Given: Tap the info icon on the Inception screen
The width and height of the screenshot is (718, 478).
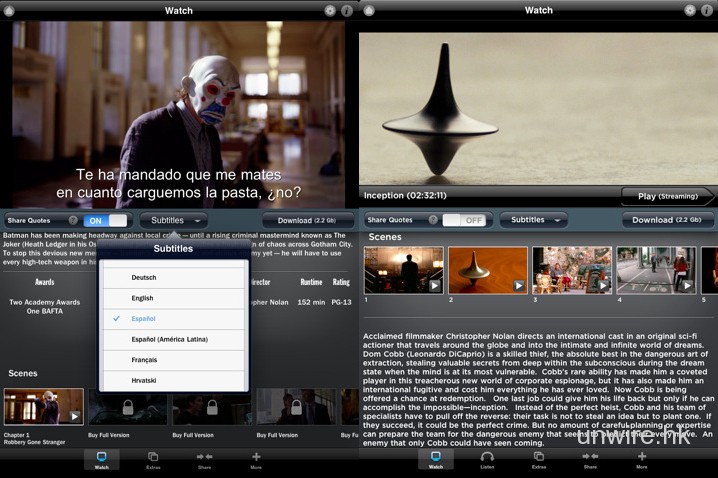Looking at the screenshot, I should pyautogui.click(x=706, y=10).
